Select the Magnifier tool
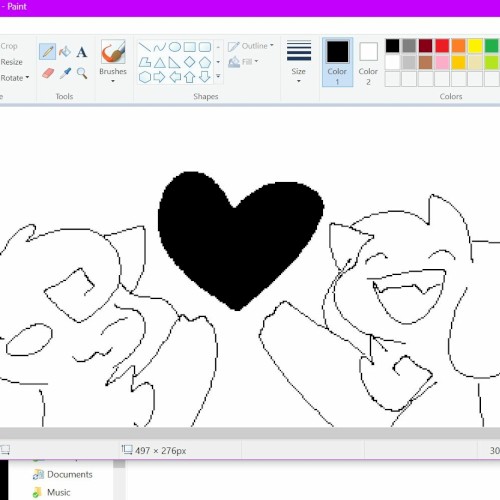The height and width of the screenshot is (500, 500). pyautogui.click(x=82, y=73)
